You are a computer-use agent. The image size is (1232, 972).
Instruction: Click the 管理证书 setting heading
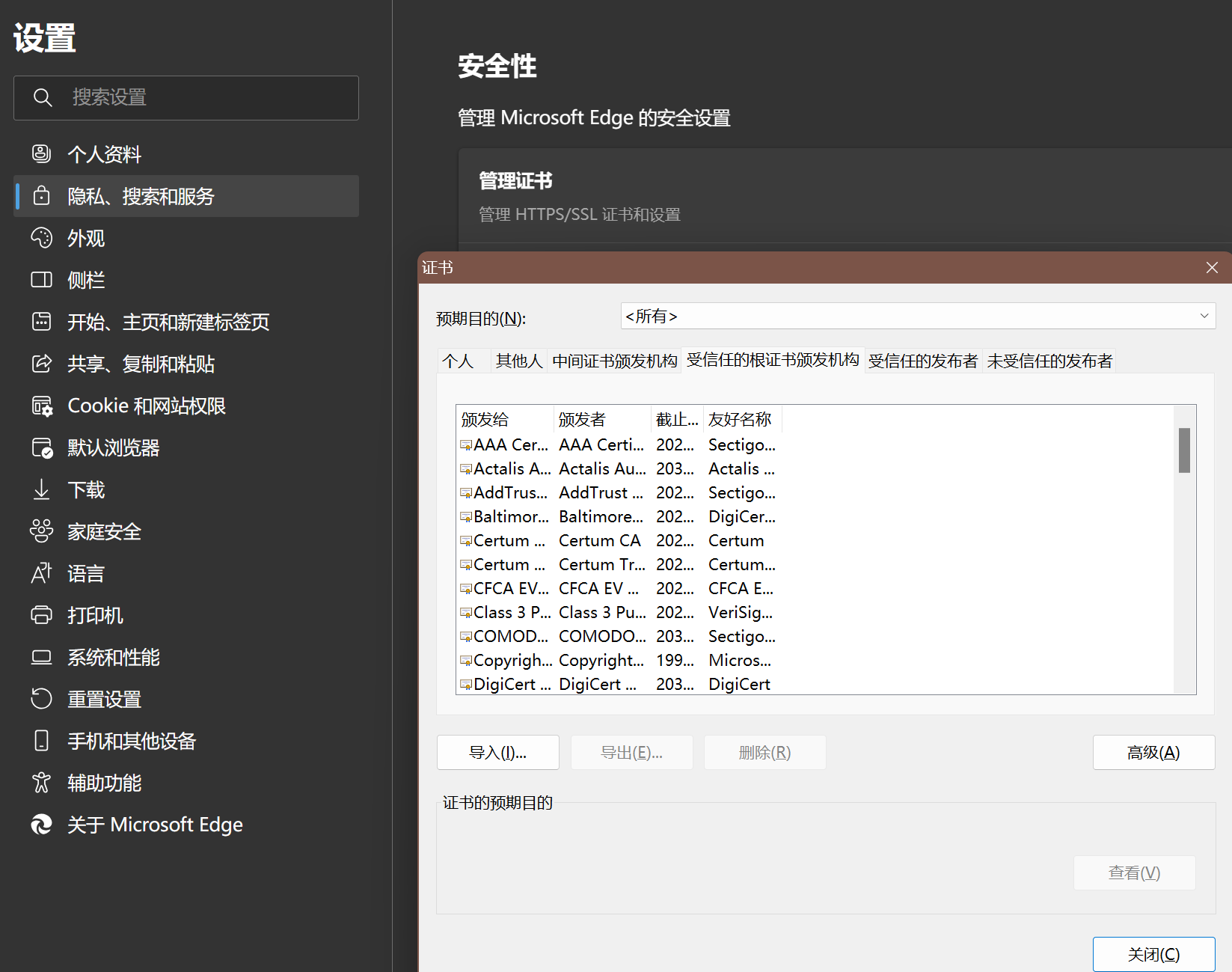click(x=515, y=180)
